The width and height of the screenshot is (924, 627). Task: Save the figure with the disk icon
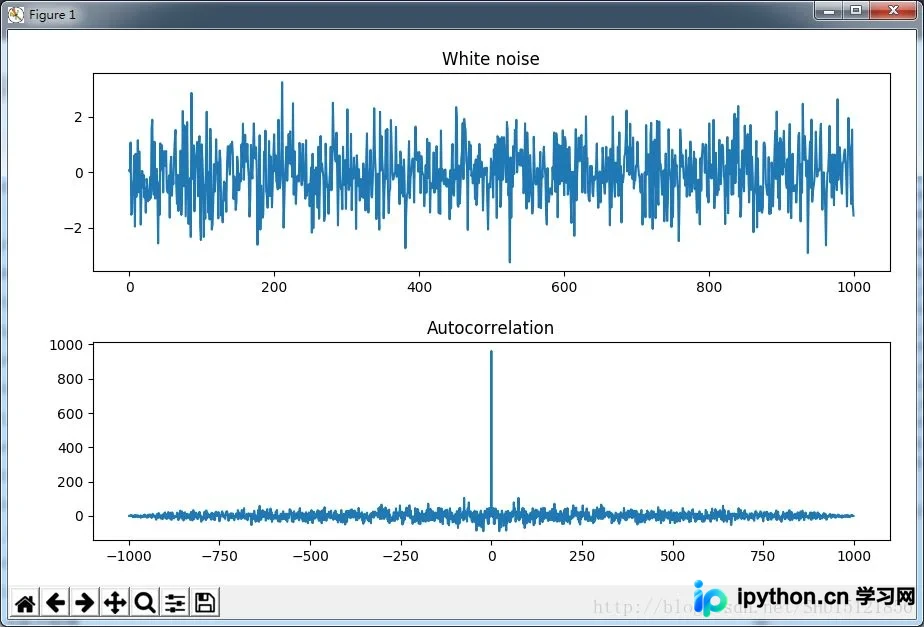[205, 602]
